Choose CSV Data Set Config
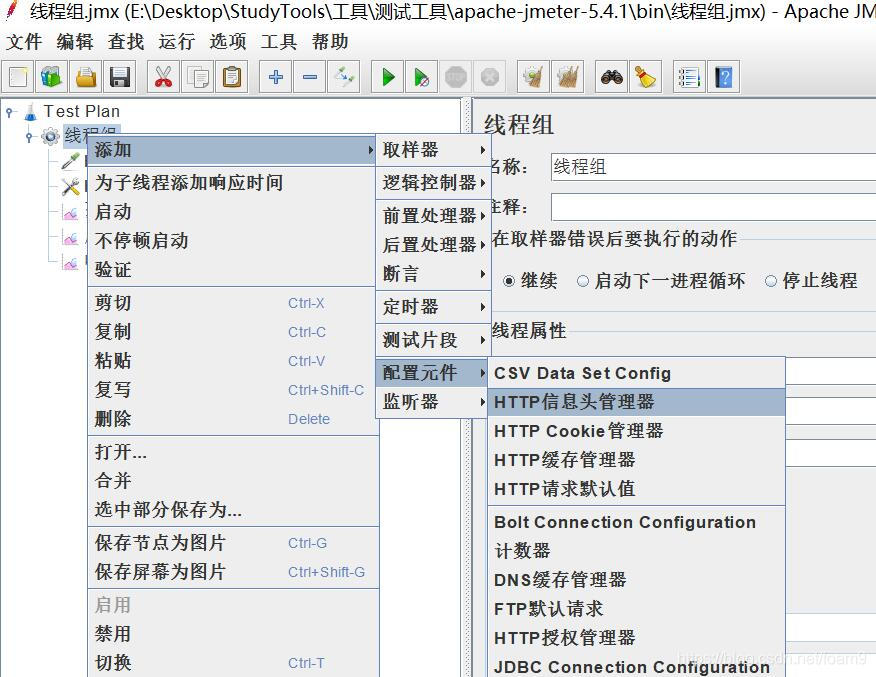The width and height of the screenshot is (876, 677). tap(636, 373)
